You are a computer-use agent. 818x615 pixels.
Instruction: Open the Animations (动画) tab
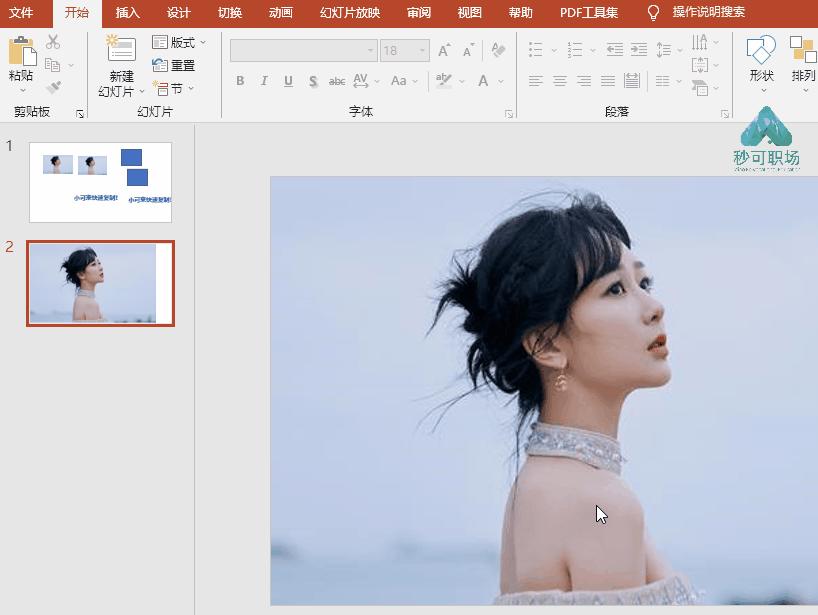click(281, 13)
